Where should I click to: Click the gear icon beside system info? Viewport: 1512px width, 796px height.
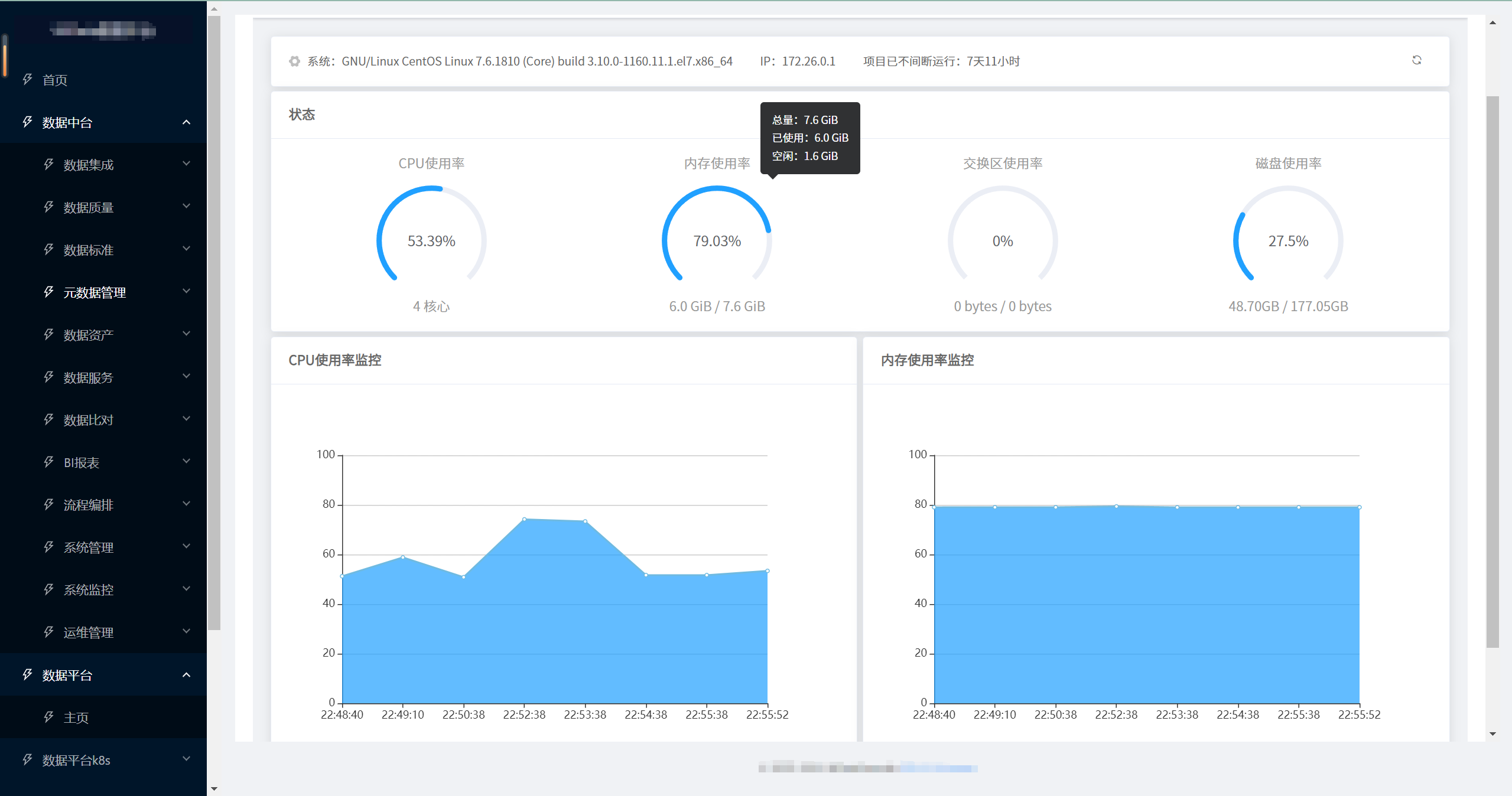pos(294,61)
